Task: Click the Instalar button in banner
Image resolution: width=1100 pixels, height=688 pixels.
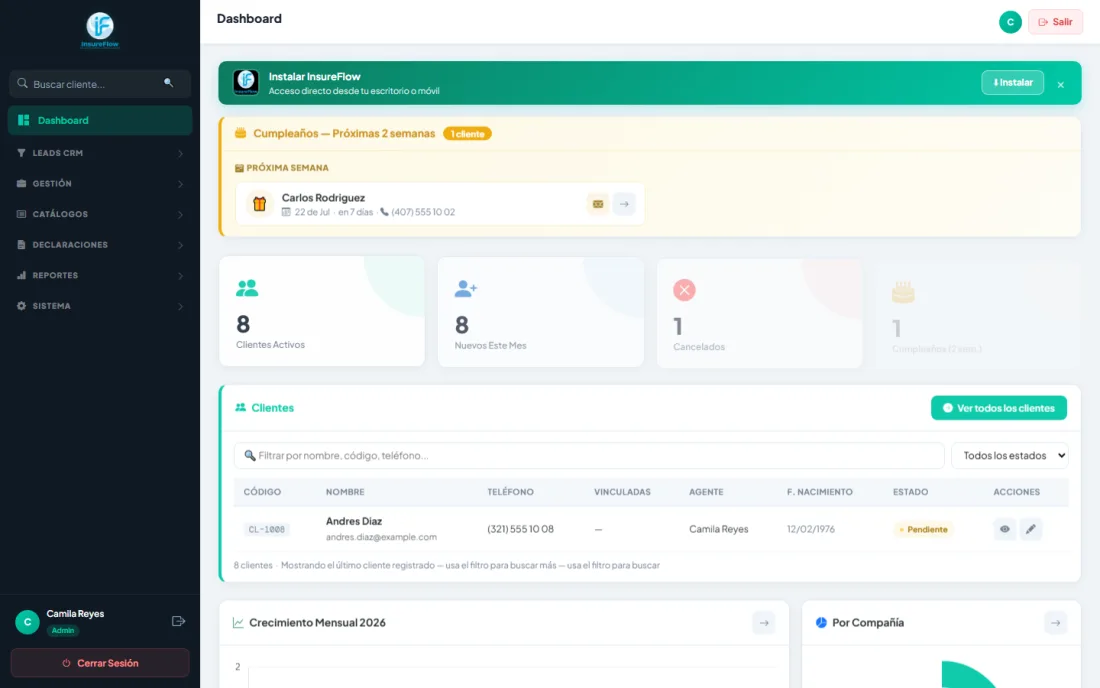Action: pos(1012,83)
